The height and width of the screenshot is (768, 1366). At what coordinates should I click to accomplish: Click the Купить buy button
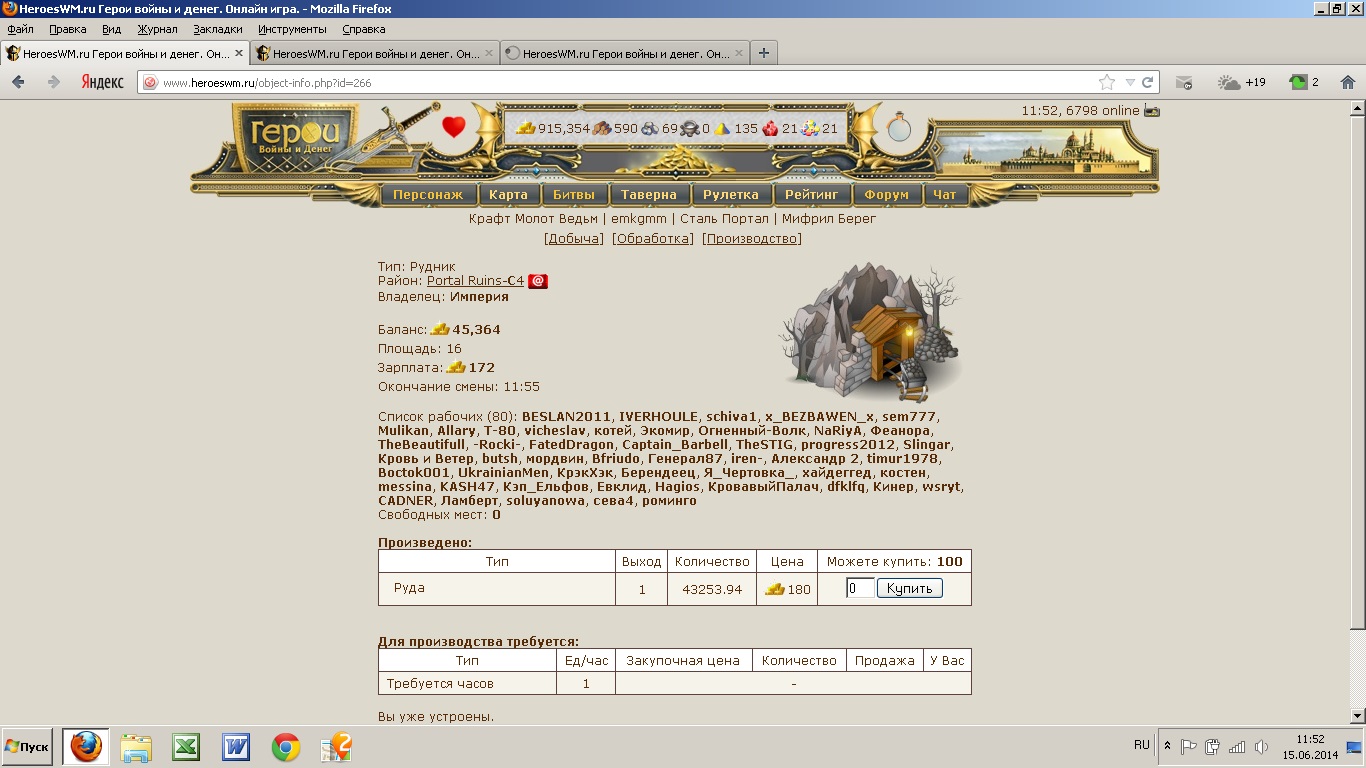click(x=909, y=589)
